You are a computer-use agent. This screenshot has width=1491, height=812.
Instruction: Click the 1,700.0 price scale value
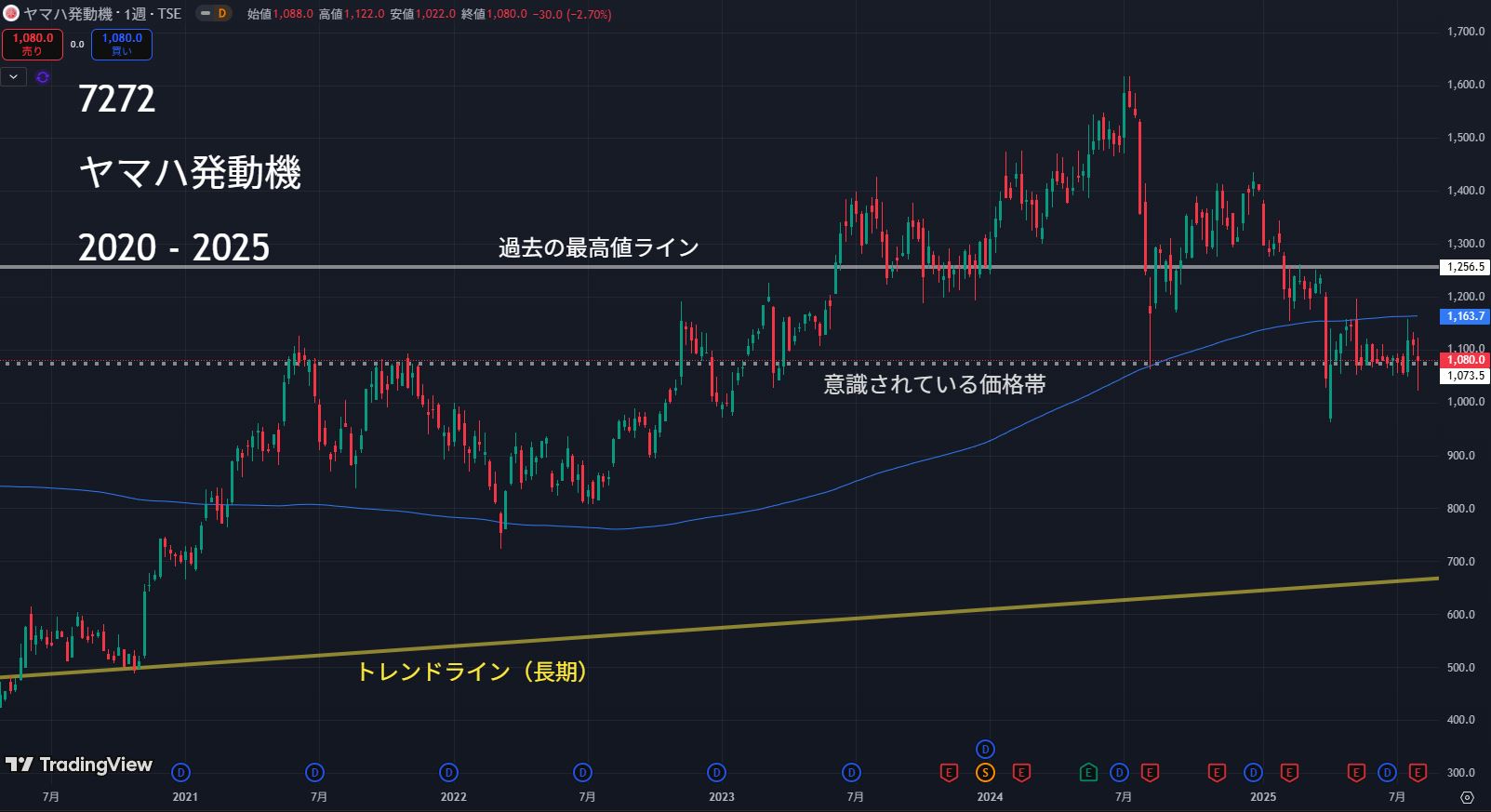[x=1466, y=32]
